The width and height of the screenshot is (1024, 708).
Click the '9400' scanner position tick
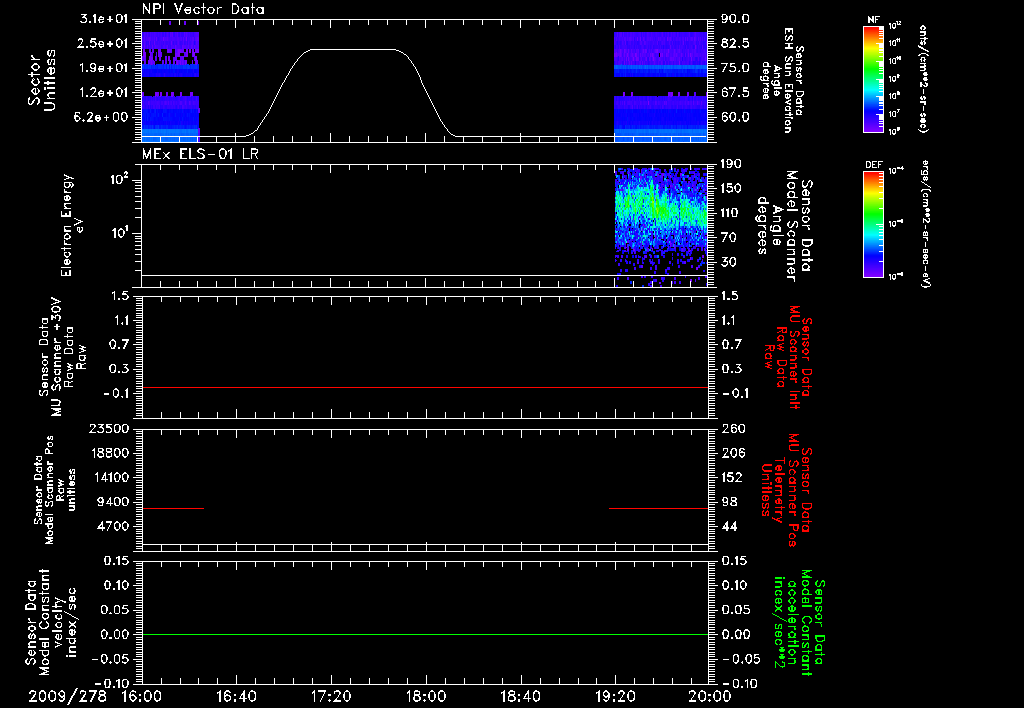coord(113,502)
